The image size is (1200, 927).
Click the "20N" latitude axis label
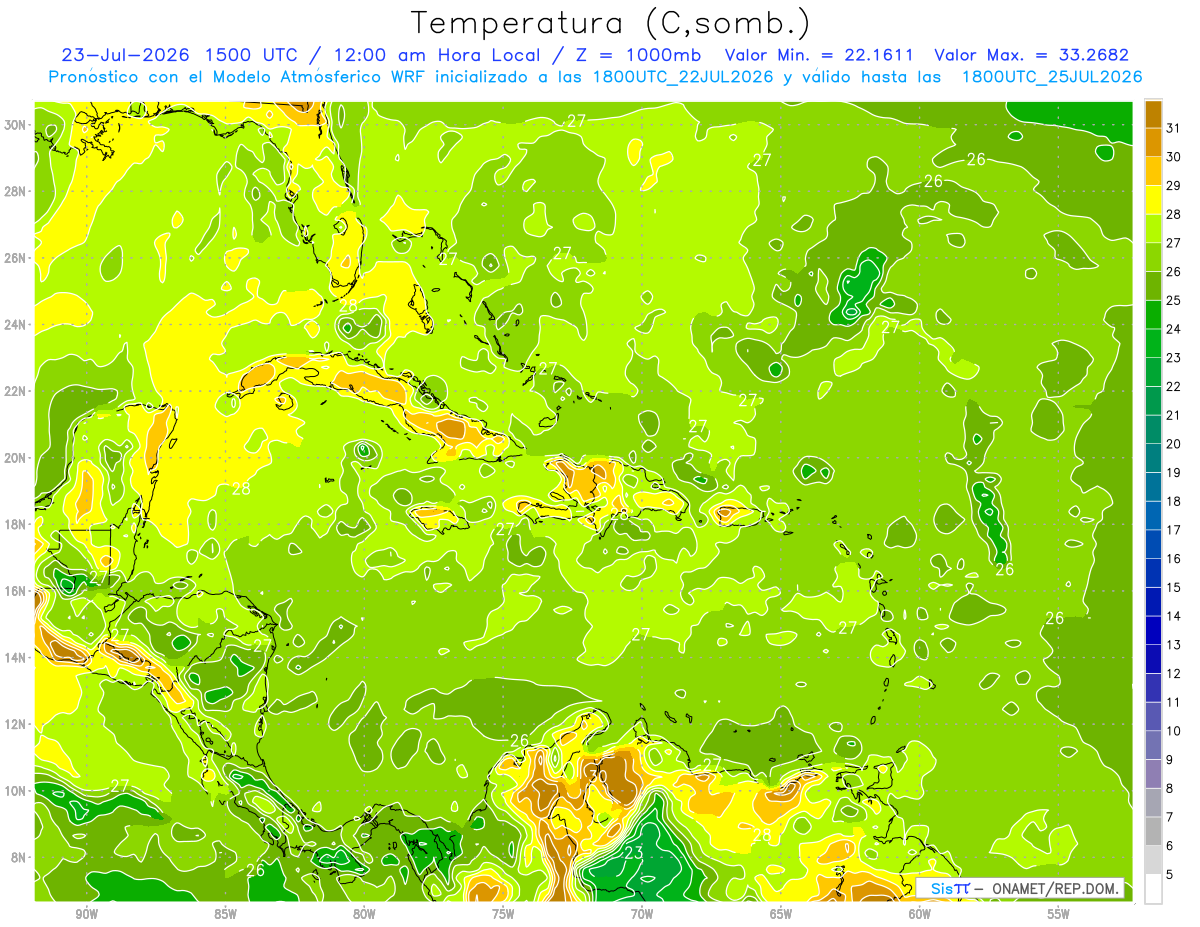(x=17, y=457)
